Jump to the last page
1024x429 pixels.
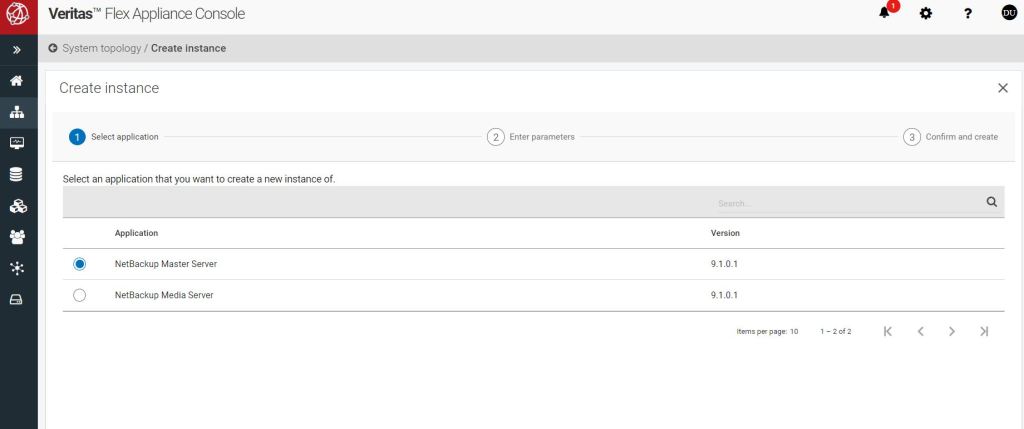984,331
